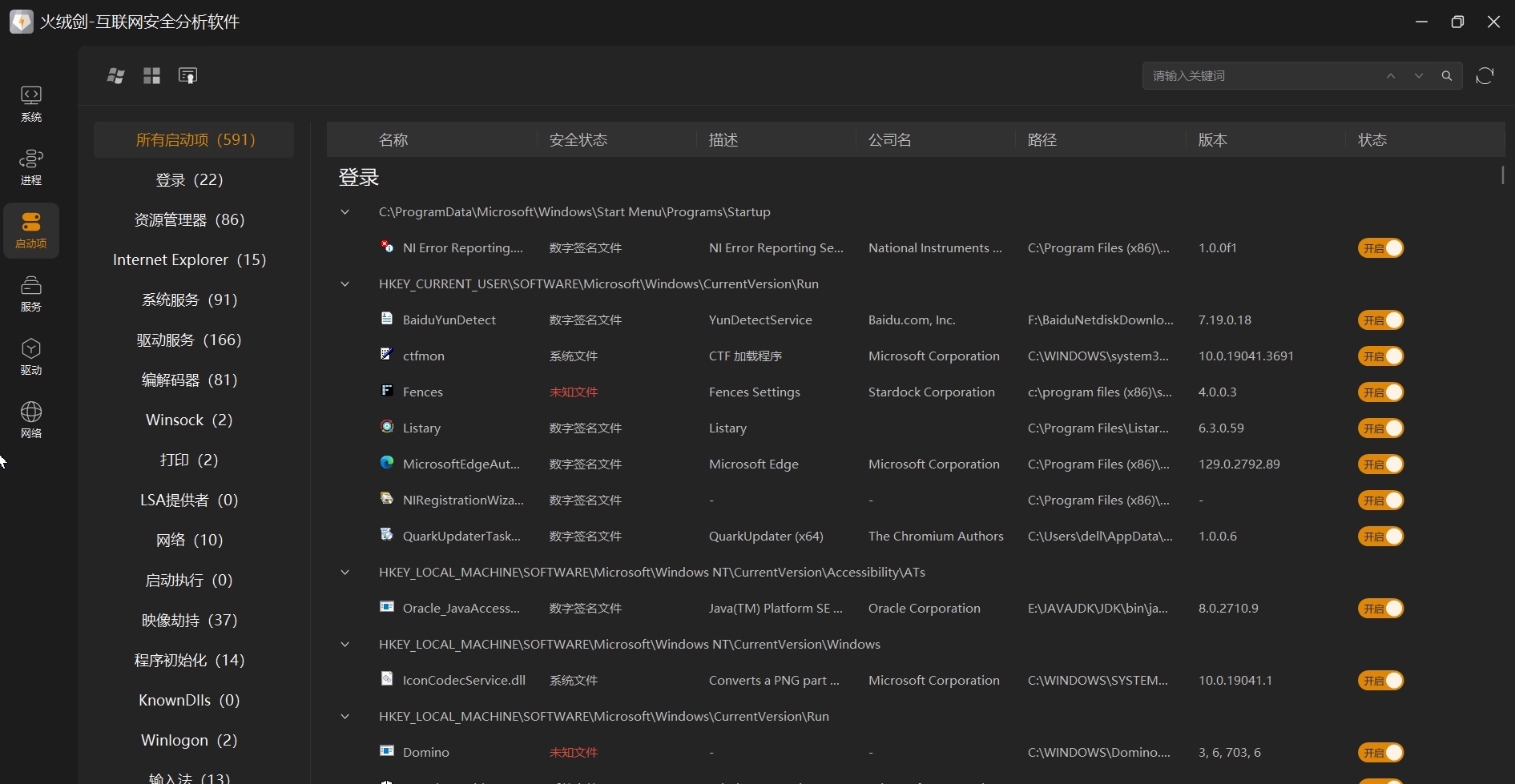The height and width of the screenshot is (784, 1515).
Task: Toggle off BaiduYunDetect startup item
Action: point(1380,320)
